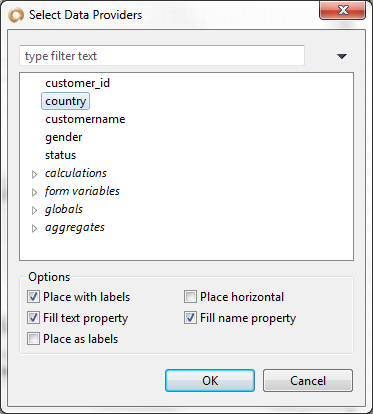Click the Cancel button
Screen dimensions: 373x414
coord(308,380)
